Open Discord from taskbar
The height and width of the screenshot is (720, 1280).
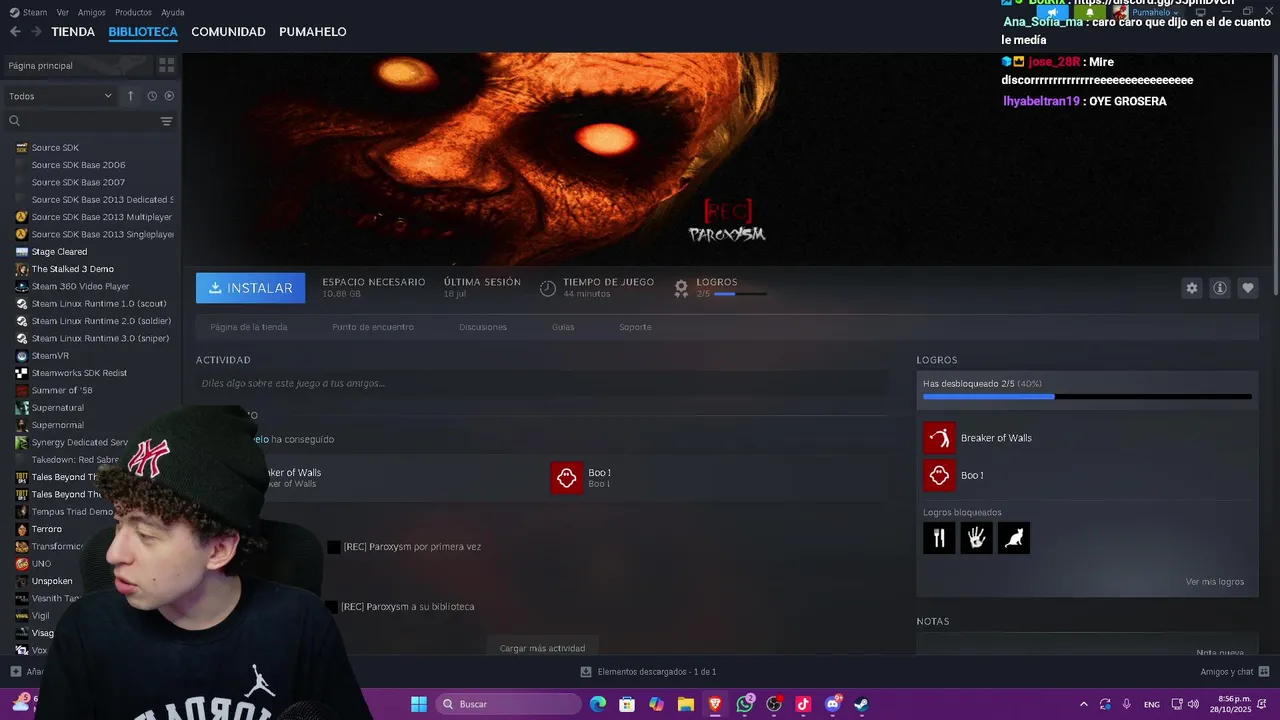(832, 704)
